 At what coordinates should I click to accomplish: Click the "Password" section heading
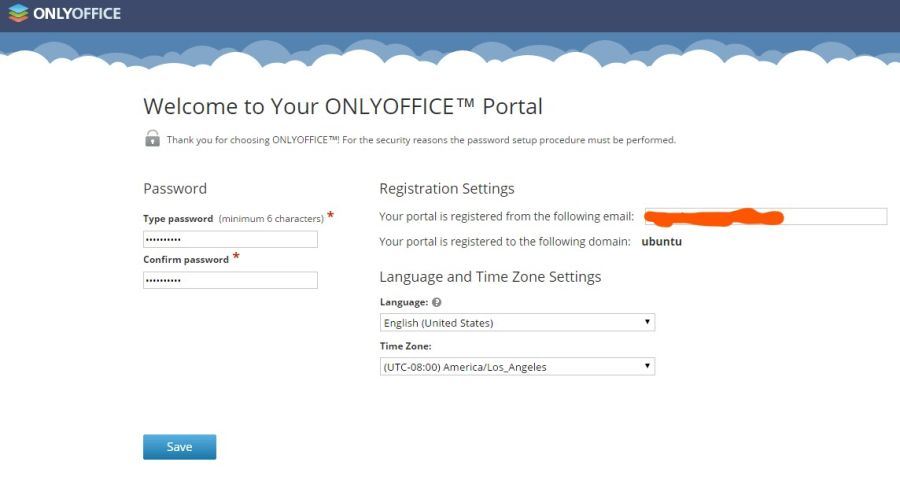pyautogui.click(x=175, y=189)
